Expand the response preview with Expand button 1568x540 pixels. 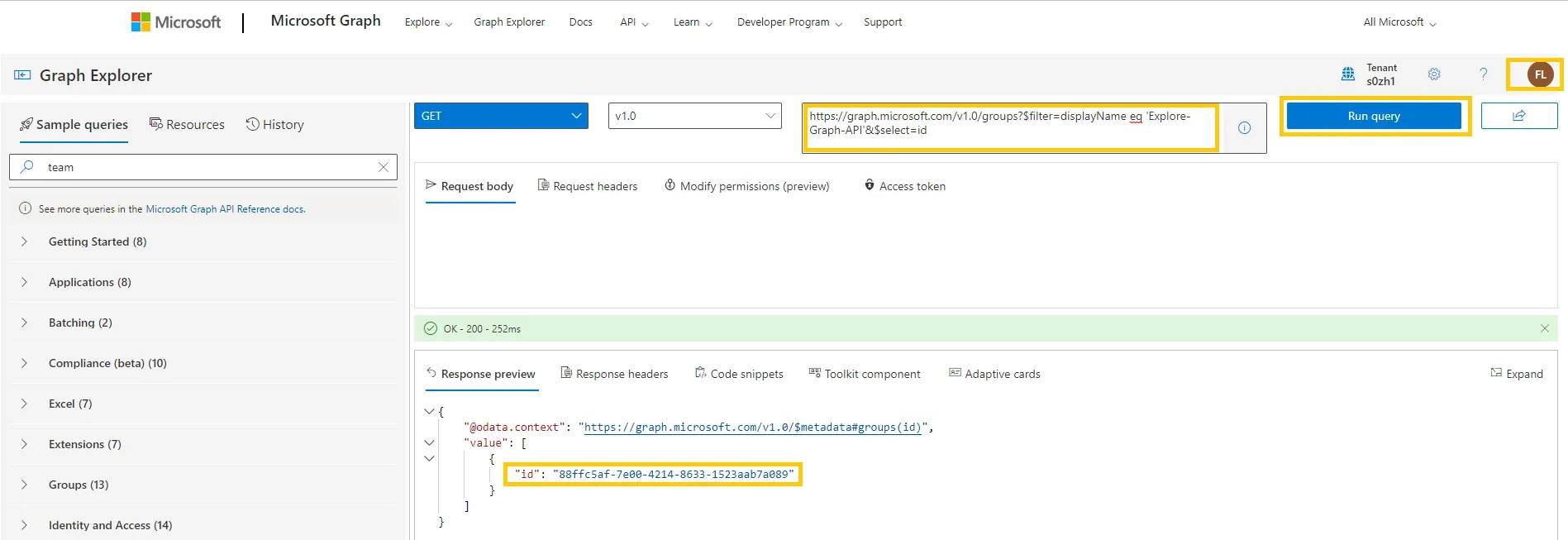coord(1517,374)
